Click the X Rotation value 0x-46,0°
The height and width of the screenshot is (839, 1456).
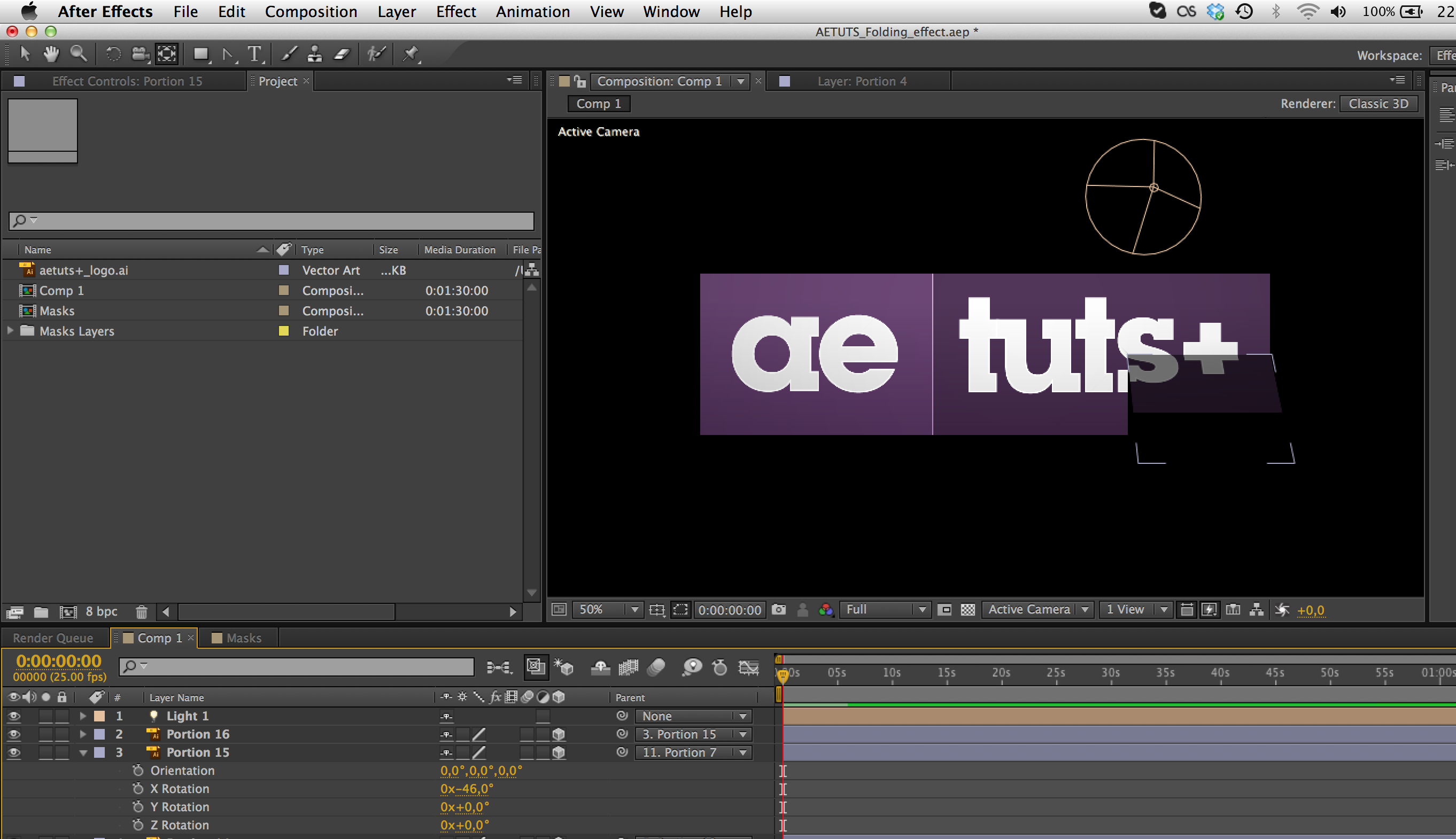click(x=467, y=789)
